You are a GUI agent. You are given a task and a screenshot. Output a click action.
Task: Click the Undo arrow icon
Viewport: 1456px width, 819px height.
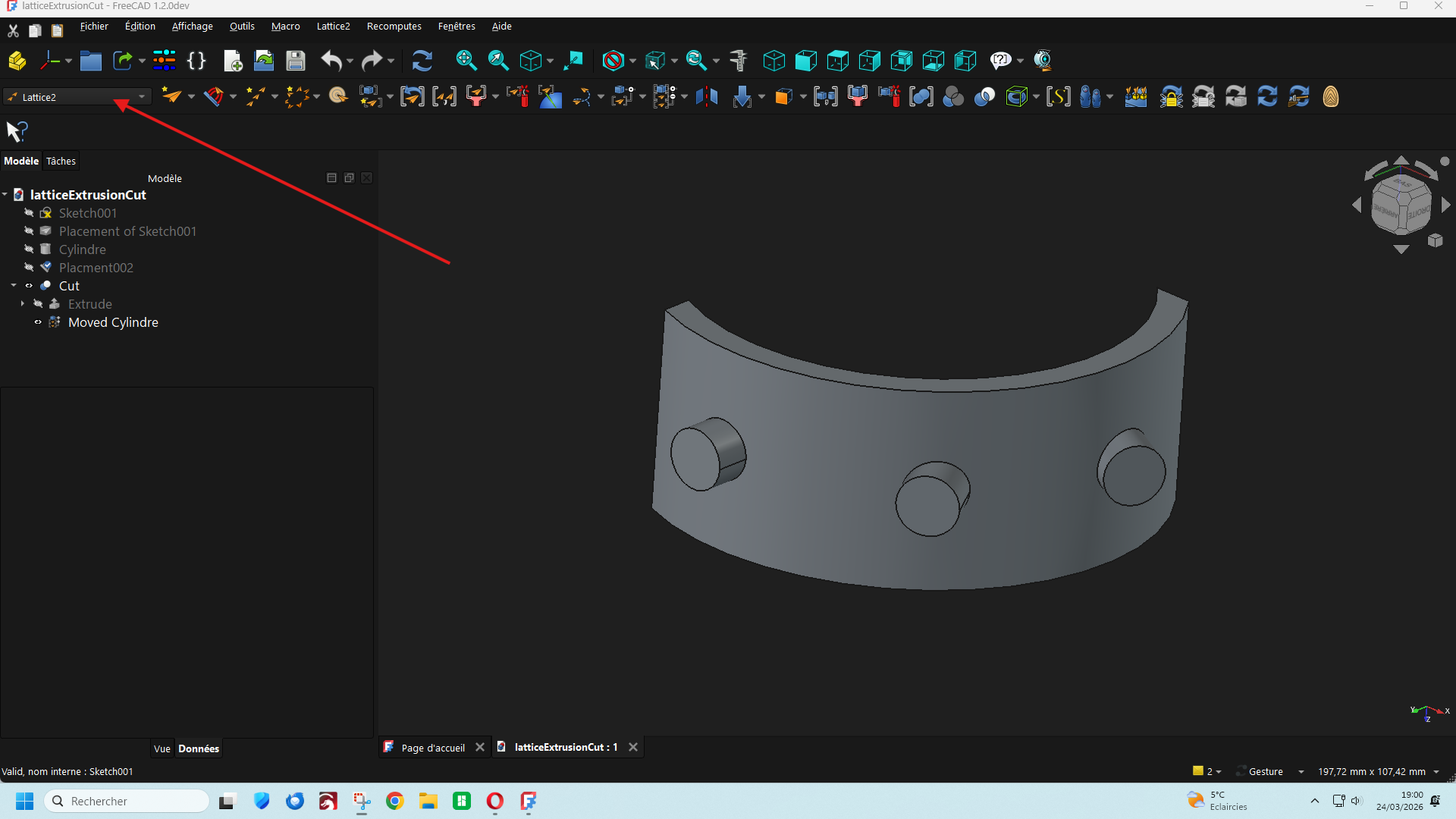pyautogui.click(x=331, y=61)
